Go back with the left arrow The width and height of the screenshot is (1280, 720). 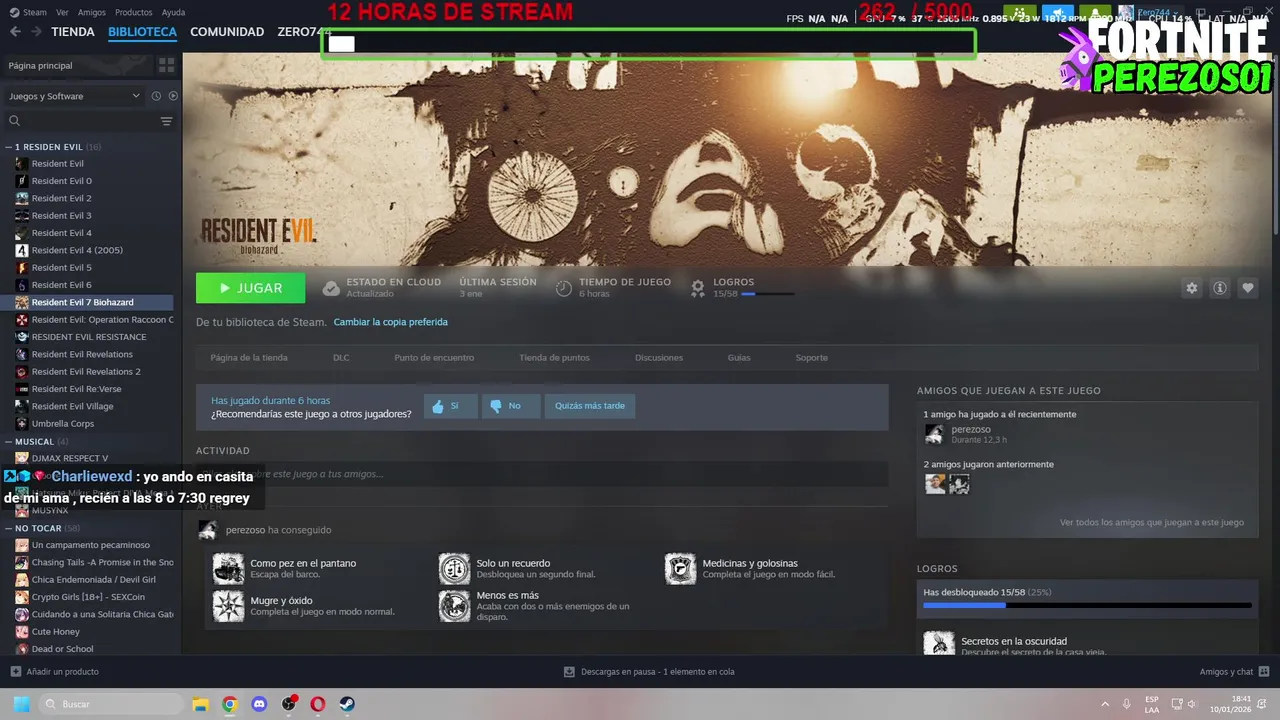(15, 32)
